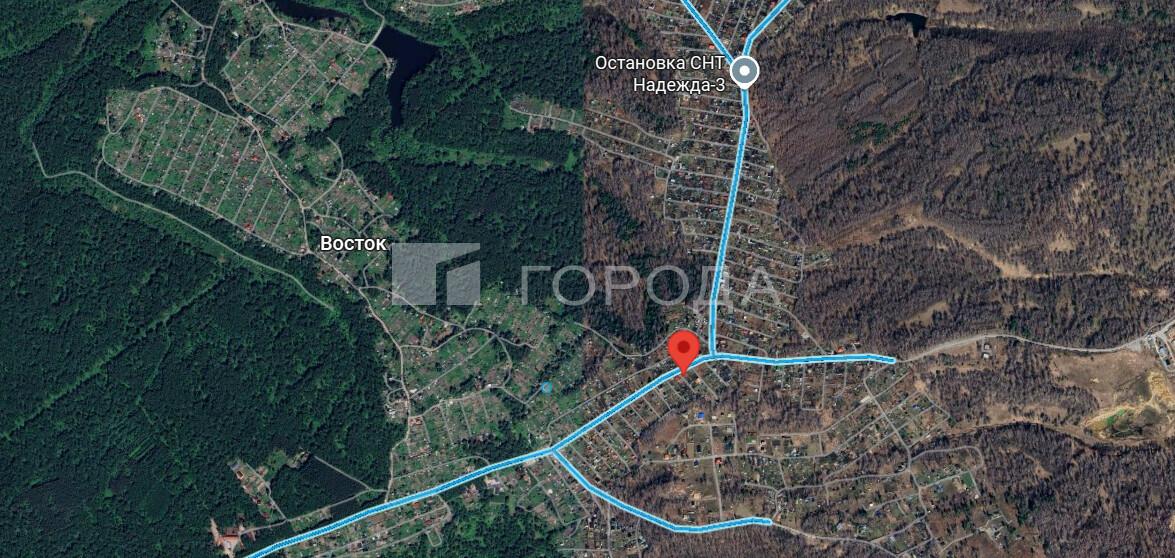The image size is (1175, 558).
Task: Select the Надежда-3 bus stop marker icon
Action: click(745, 73)
